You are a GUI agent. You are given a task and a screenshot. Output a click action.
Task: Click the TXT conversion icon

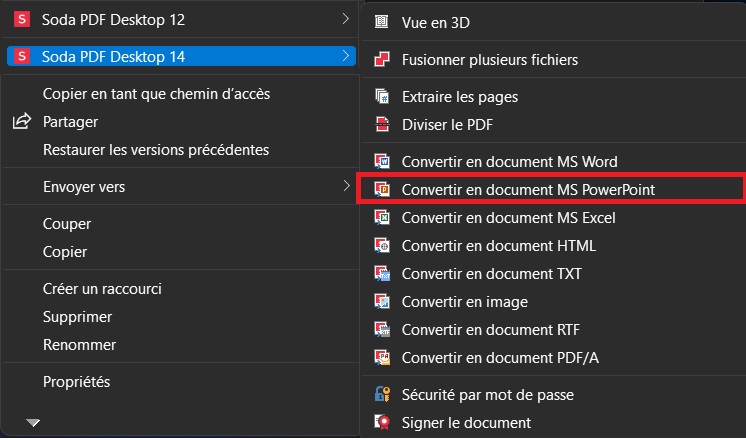tap(382, 274)
